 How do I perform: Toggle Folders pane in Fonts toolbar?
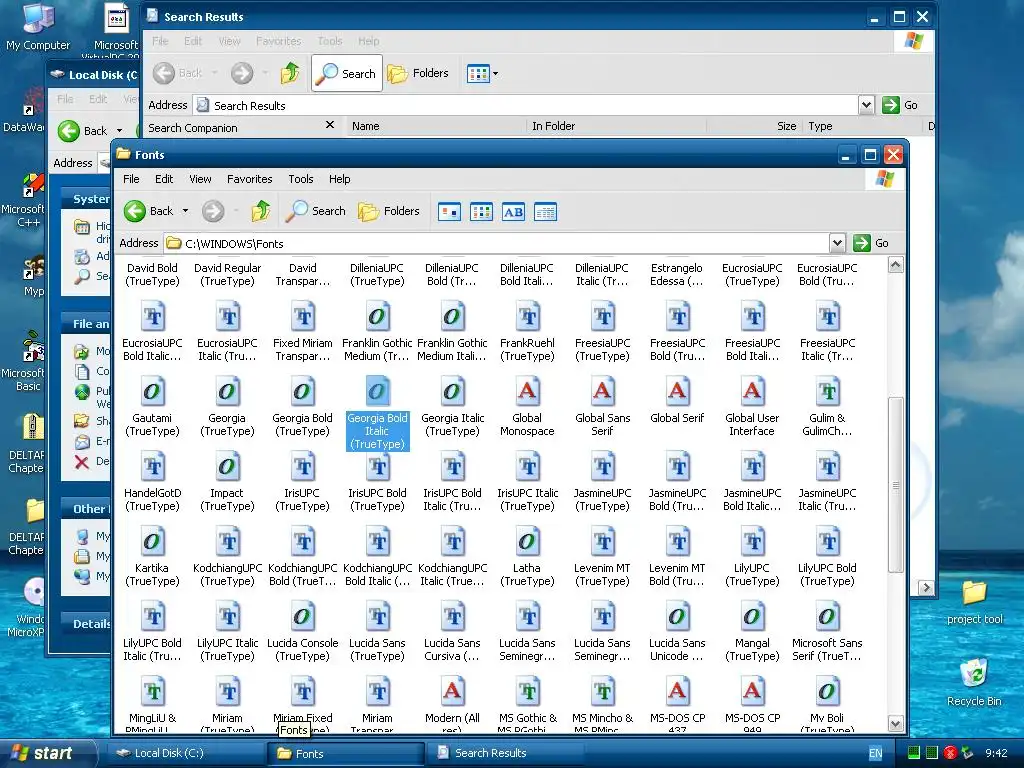click(x=389, y=211)
